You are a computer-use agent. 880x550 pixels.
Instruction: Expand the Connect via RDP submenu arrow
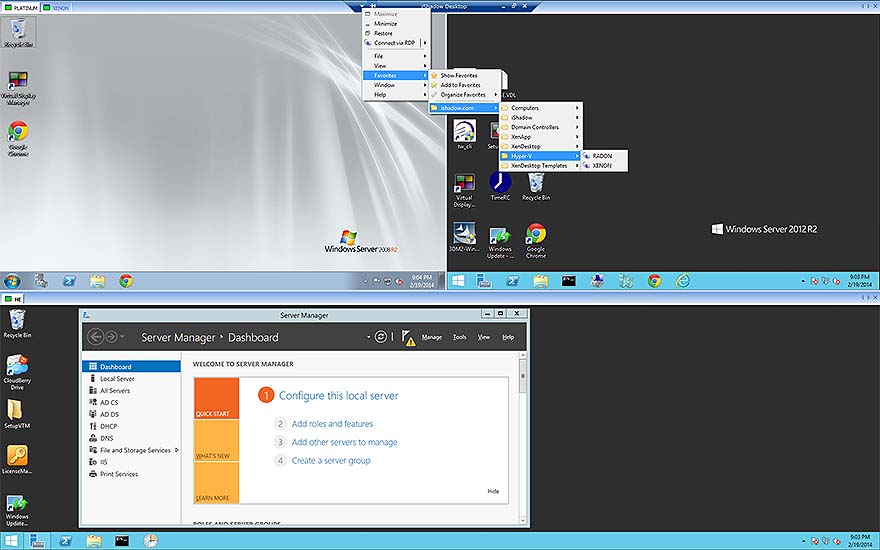click(x=425, y=43)
